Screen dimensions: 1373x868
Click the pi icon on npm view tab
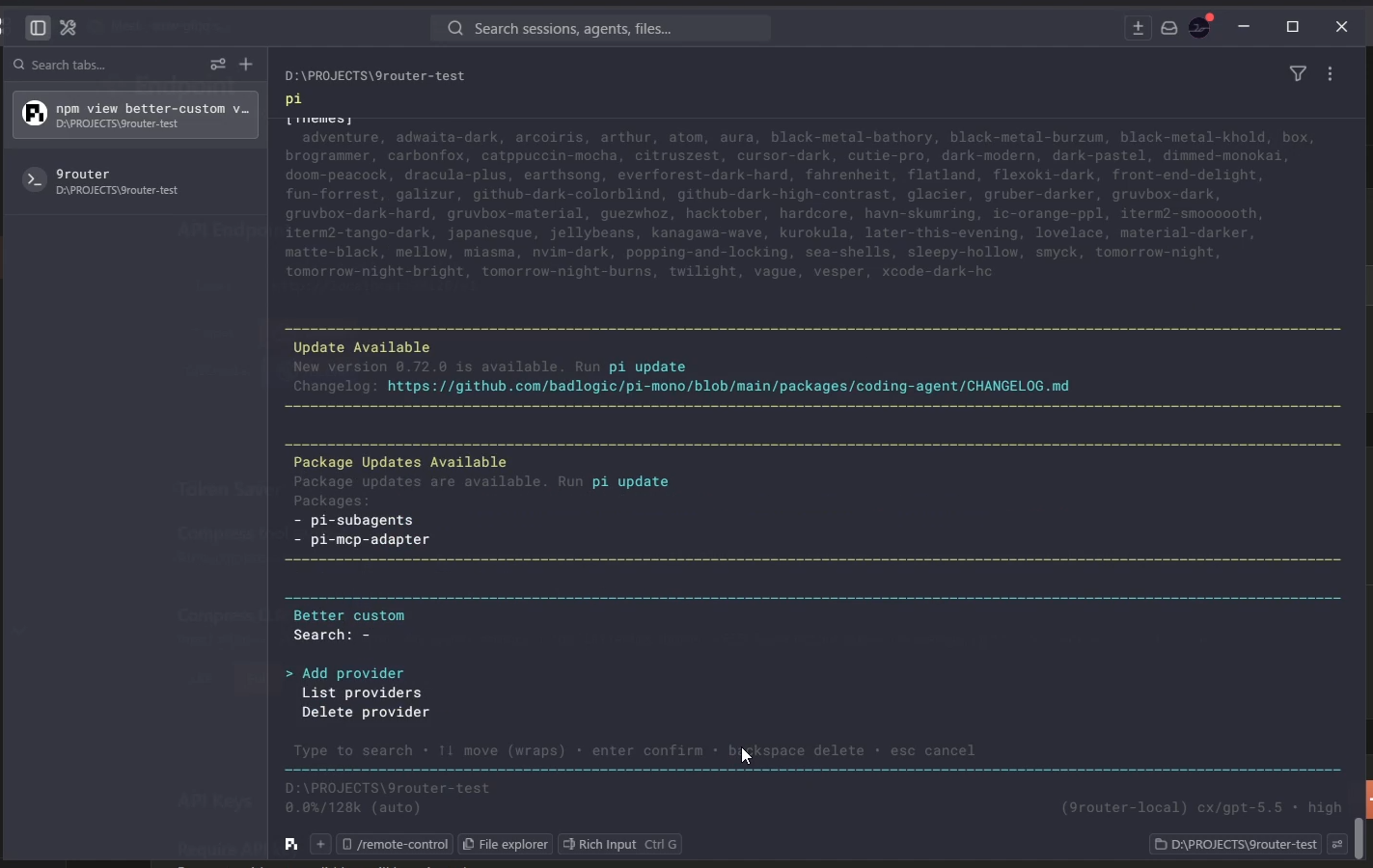35,115
